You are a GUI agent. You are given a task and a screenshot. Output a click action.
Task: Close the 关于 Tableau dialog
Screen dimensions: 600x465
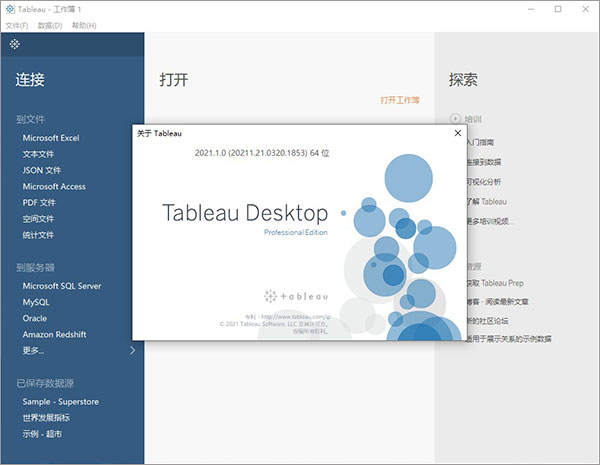(457, 132)
